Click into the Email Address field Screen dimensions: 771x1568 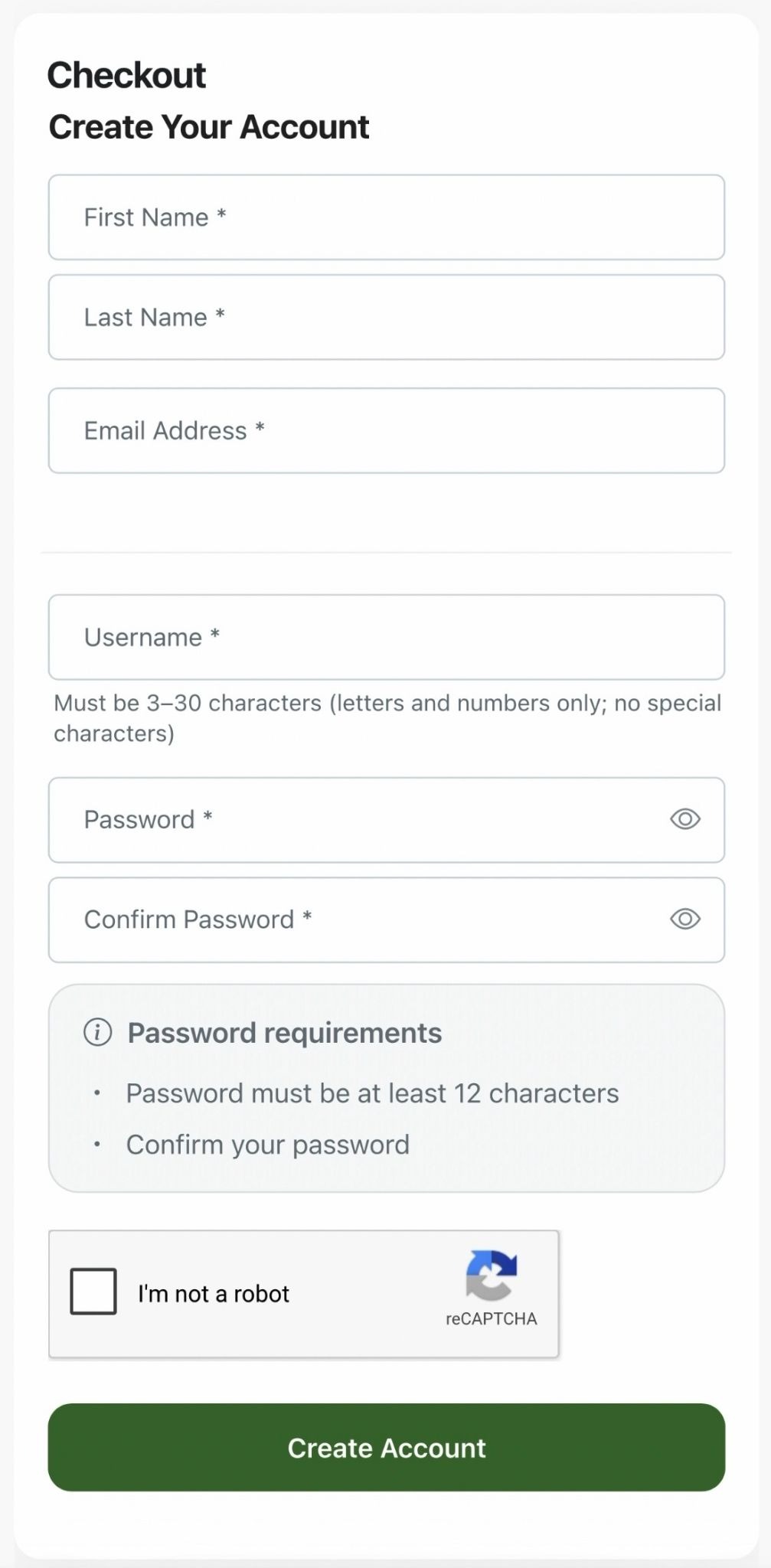point(387,430)
